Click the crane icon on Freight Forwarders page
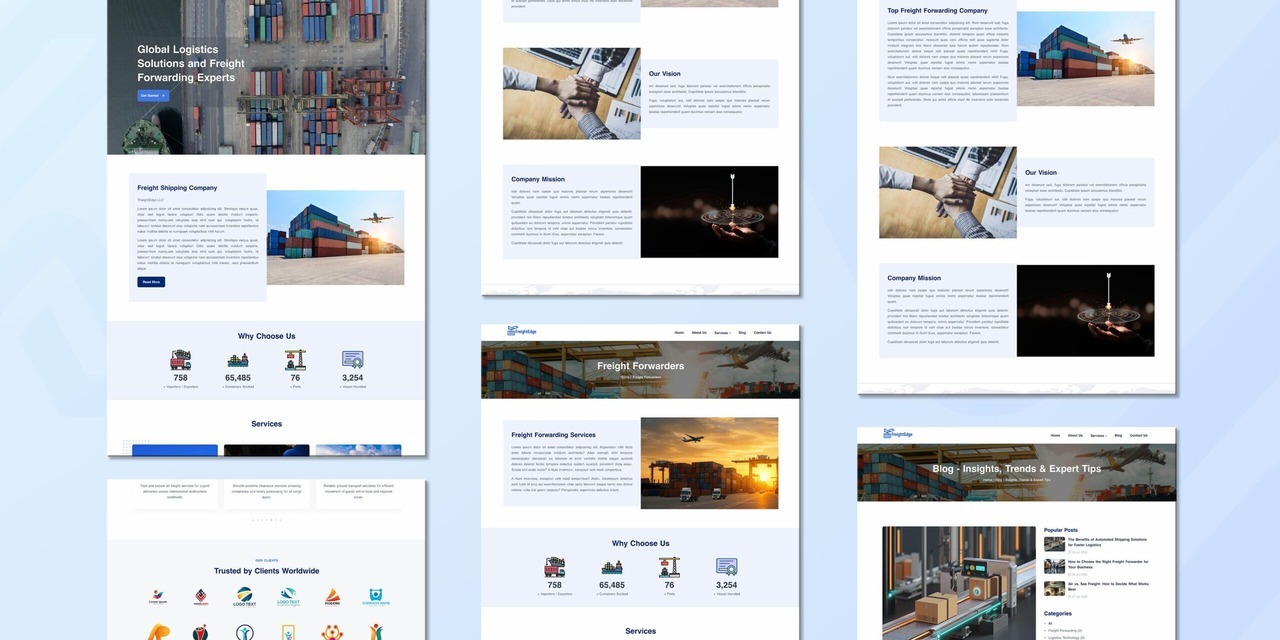1280x640 pixels. pyautogui.click(x=669, y=567)
